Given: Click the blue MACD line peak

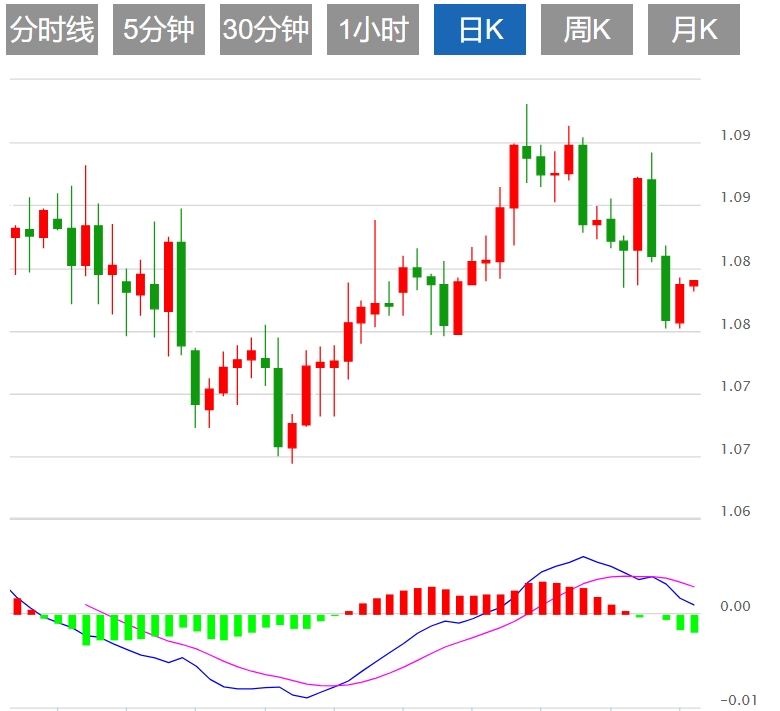Looking at the screenshot, I should pos(583,557).
